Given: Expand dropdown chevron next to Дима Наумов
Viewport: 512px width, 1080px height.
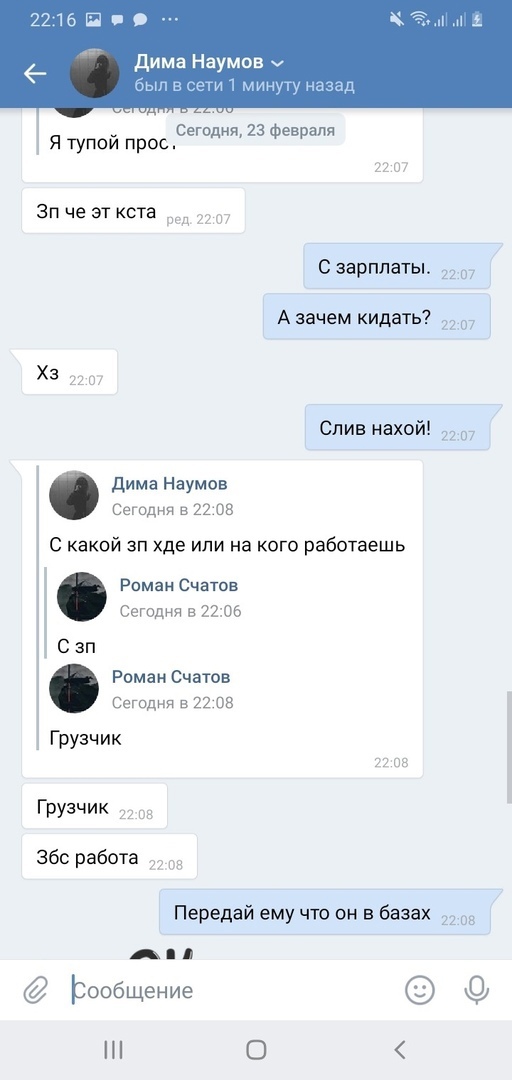Looking at the screenshot, I should [x=278, y=63].
